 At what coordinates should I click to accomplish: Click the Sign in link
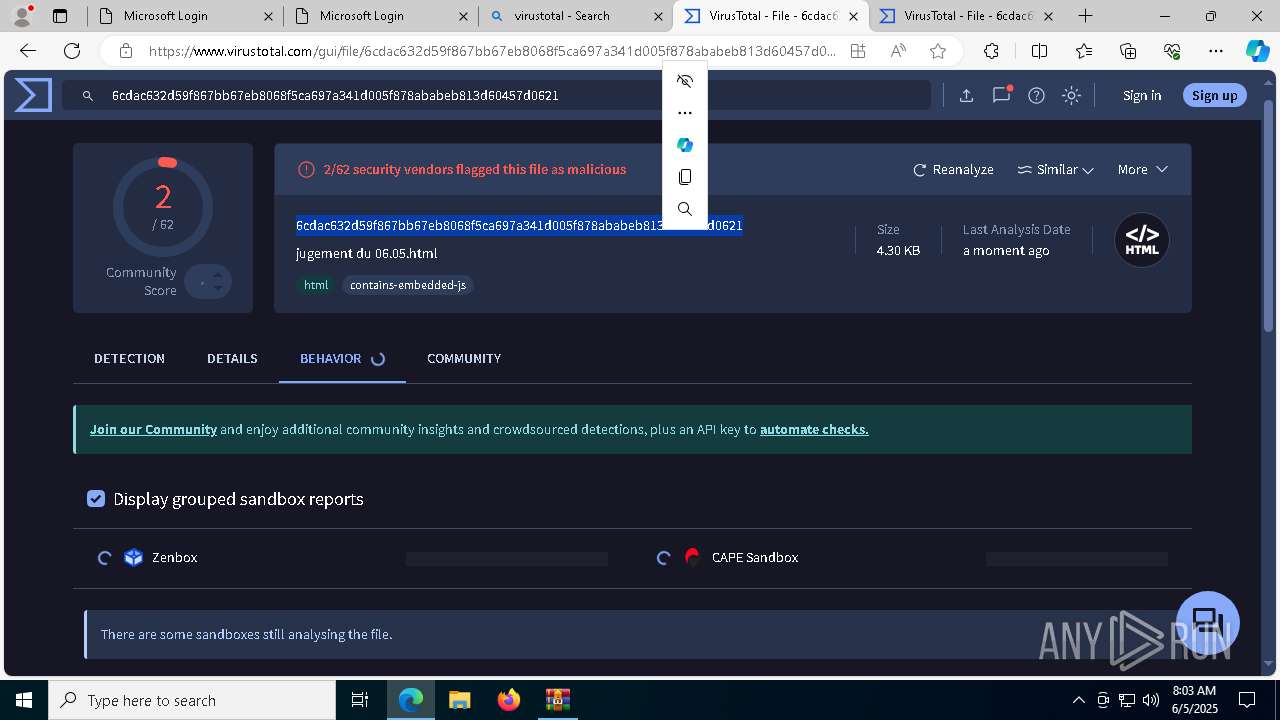point(1142,96)
